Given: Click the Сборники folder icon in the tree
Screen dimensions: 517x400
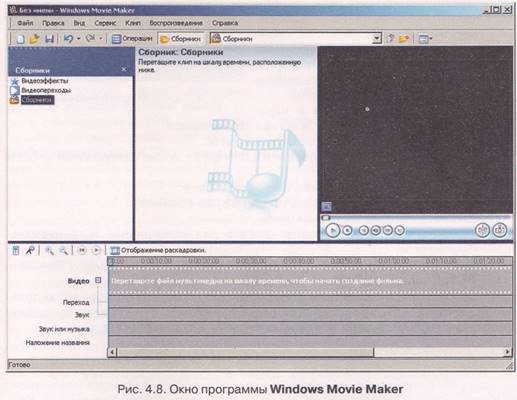Looking at the screenshot, I should click(14, 100).
